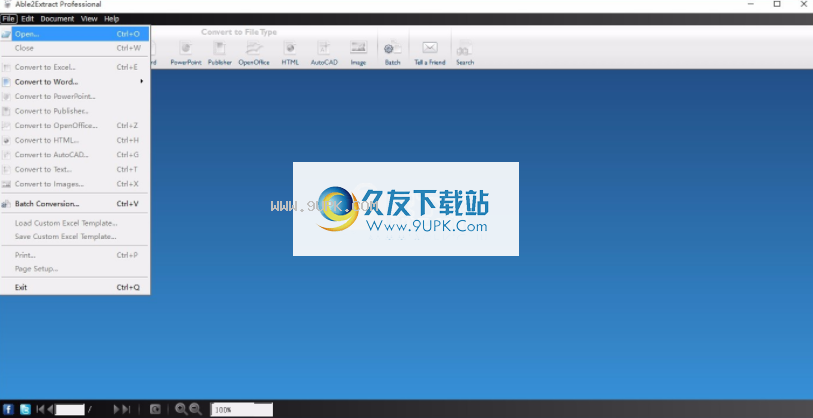Choose Close in the File menu
The height and width of the screenshot is (418, 813).
pos(75,48)
